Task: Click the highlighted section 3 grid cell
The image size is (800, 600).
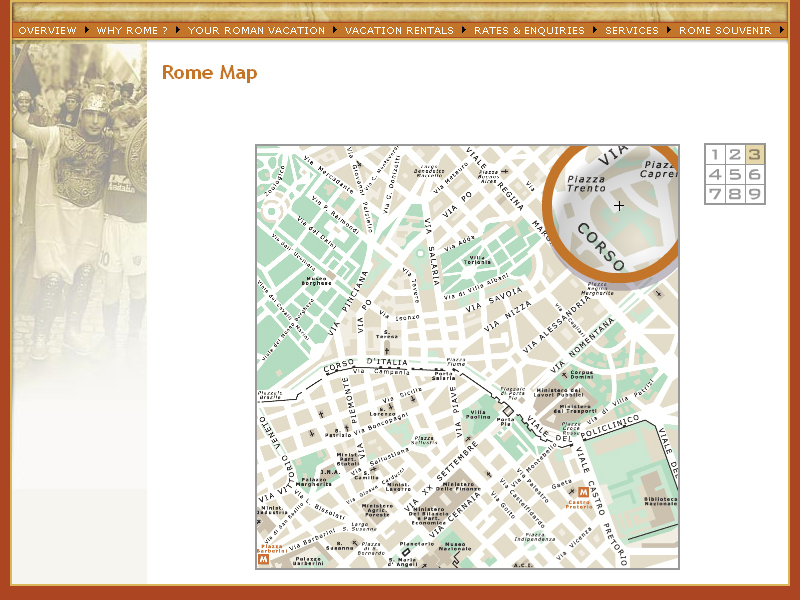Action: click(x=755, y=154)
